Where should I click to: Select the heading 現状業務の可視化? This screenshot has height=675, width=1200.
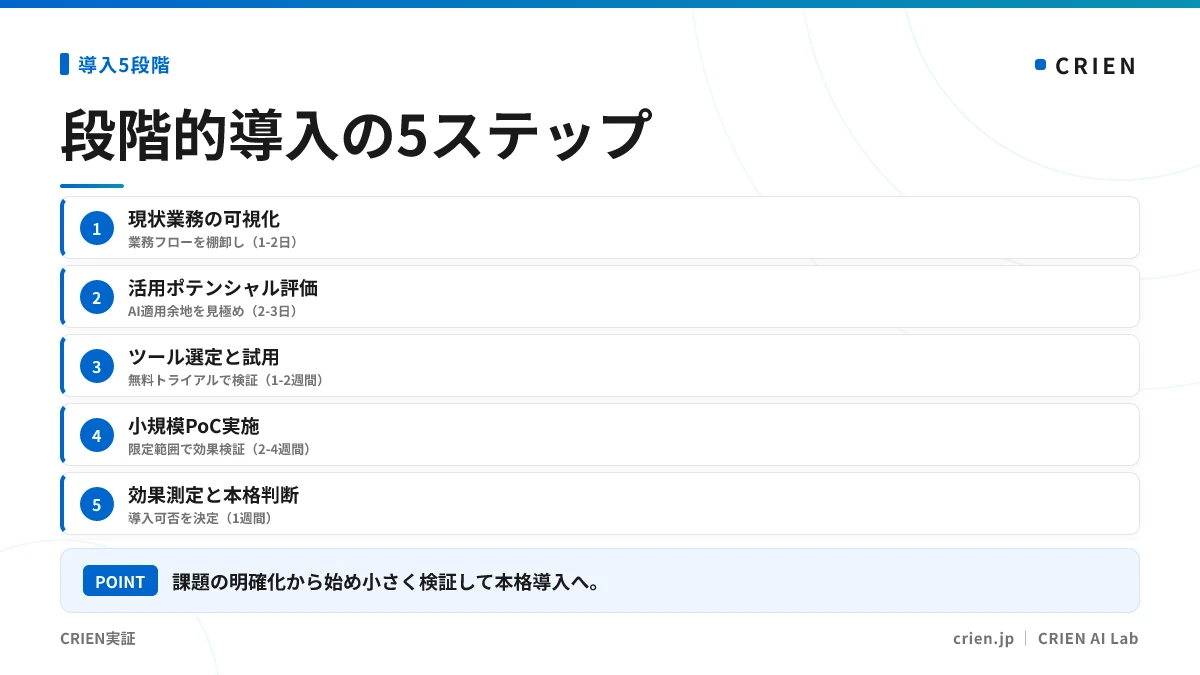point(204,219)
